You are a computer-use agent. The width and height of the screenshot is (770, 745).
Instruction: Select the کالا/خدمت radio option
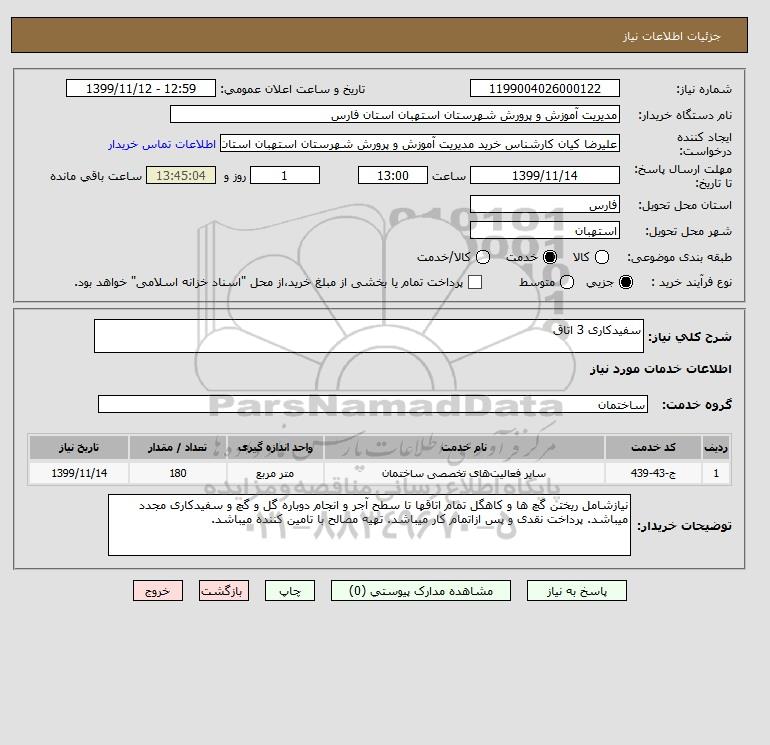[483, 257]
